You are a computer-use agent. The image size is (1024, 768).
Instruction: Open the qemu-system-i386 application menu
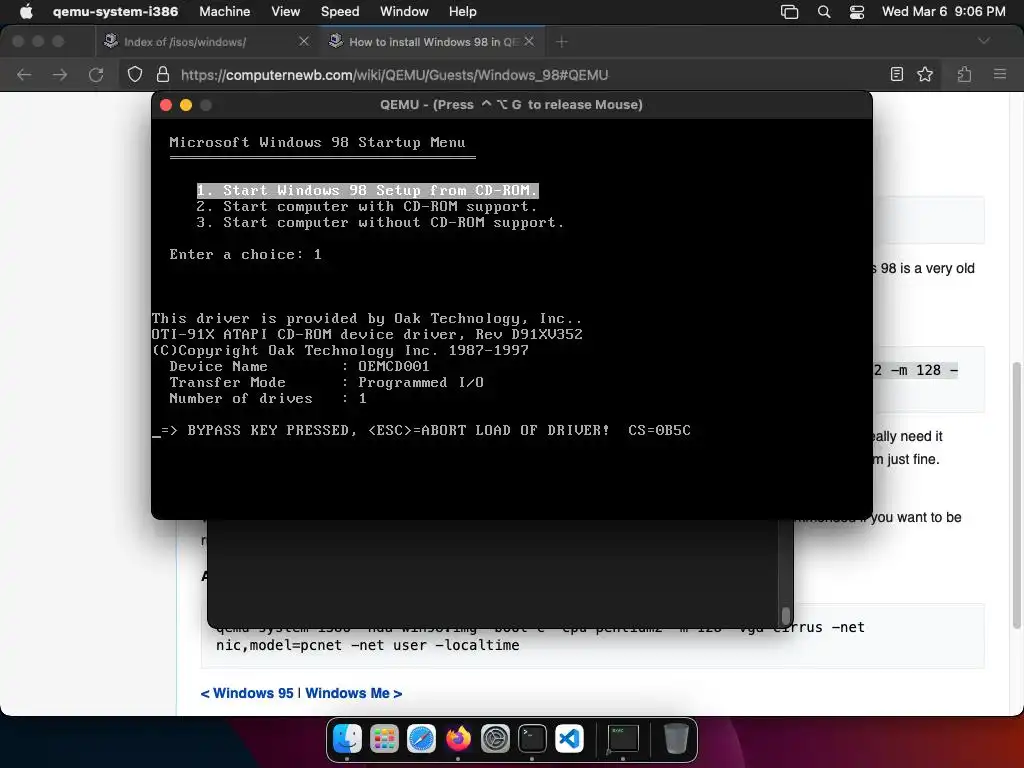pyautogui.click(x=115, y=12)
